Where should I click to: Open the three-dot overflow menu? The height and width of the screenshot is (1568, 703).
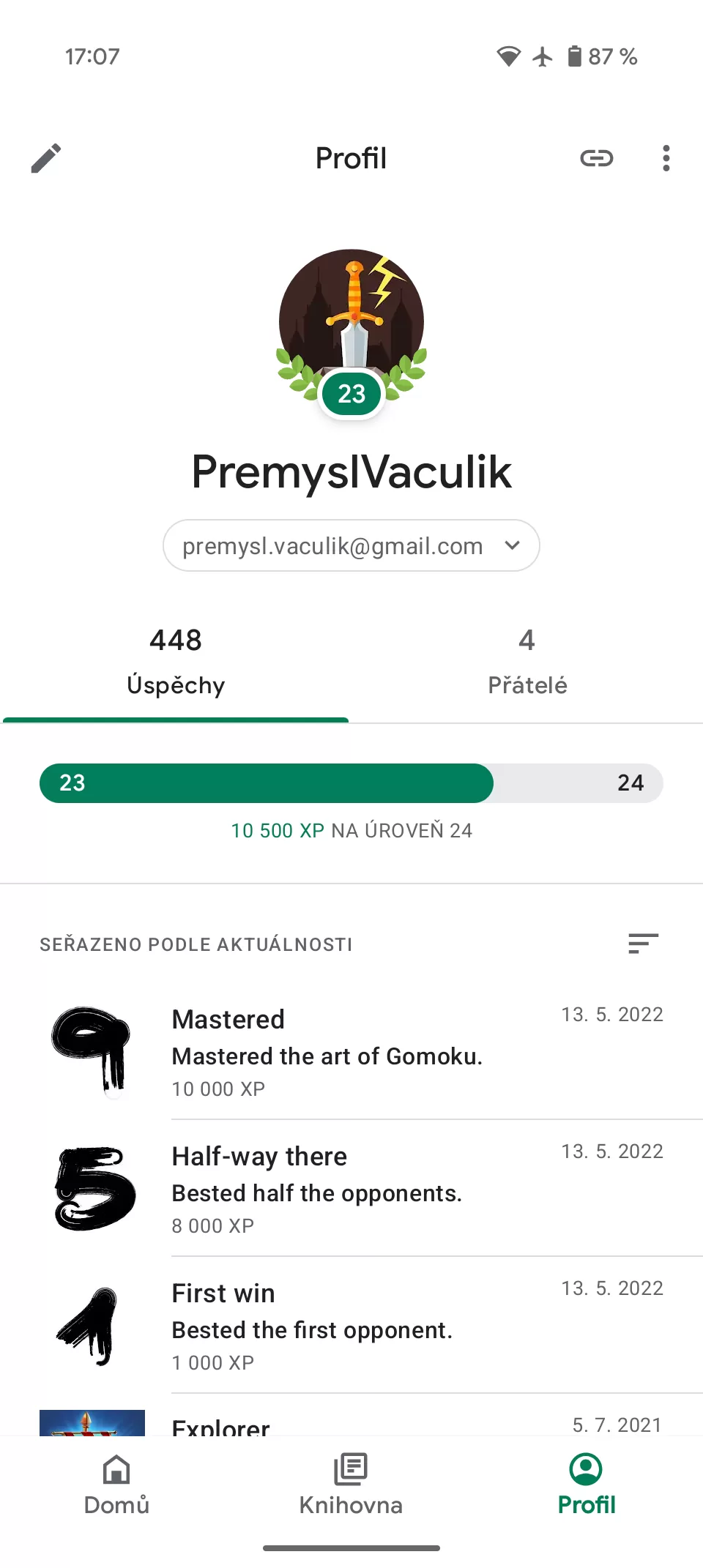(x=666, y=158)
